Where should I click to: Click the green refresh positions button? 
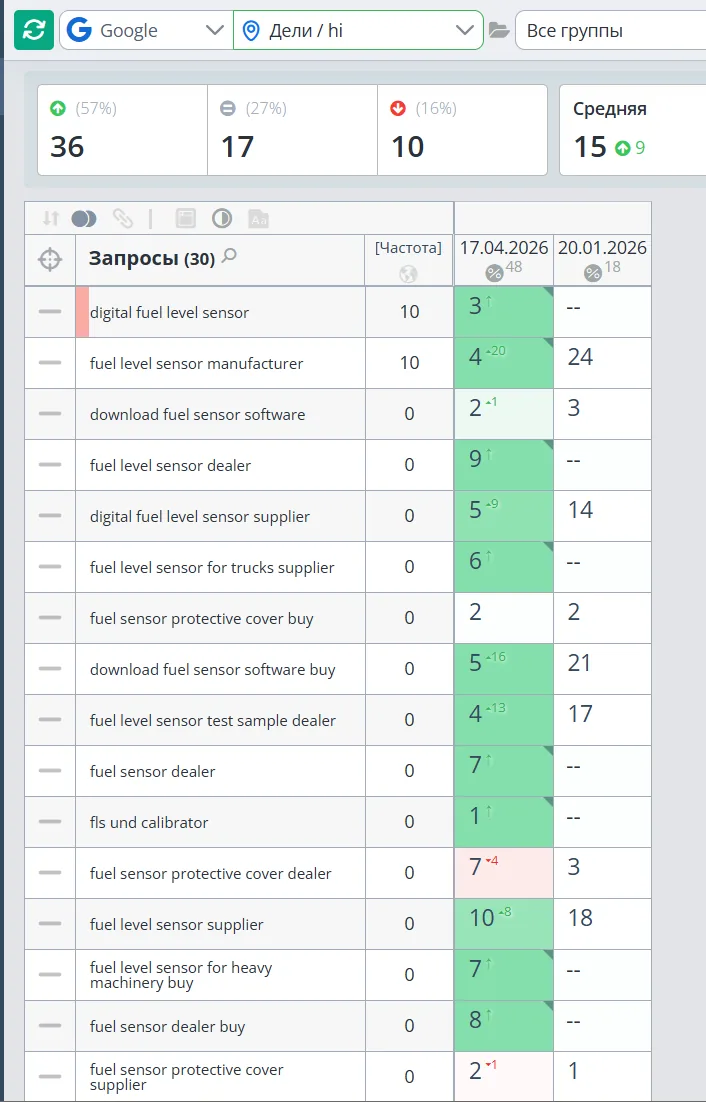click(x=34, y=30)
